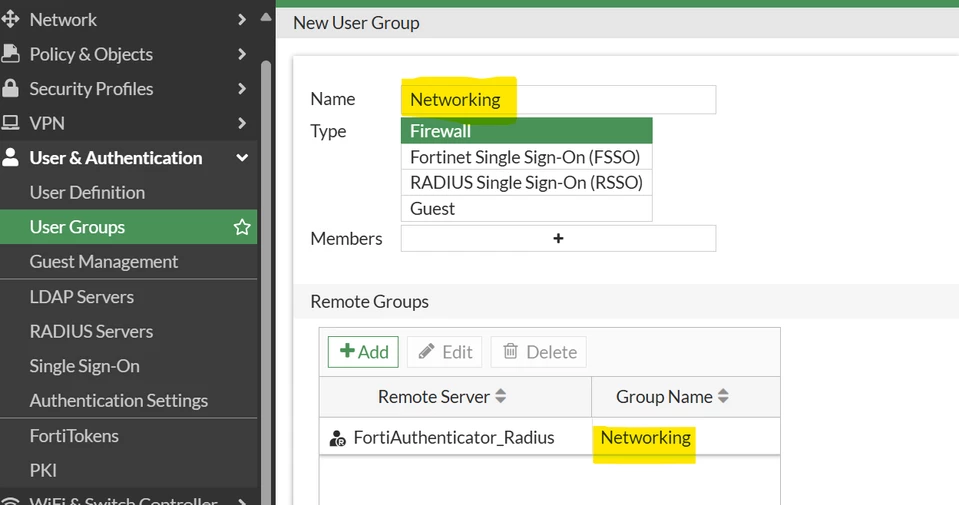The height and width of the screenshot is (505, 959).
Task: Sort by Group Name column arrows
Action: 723,396
